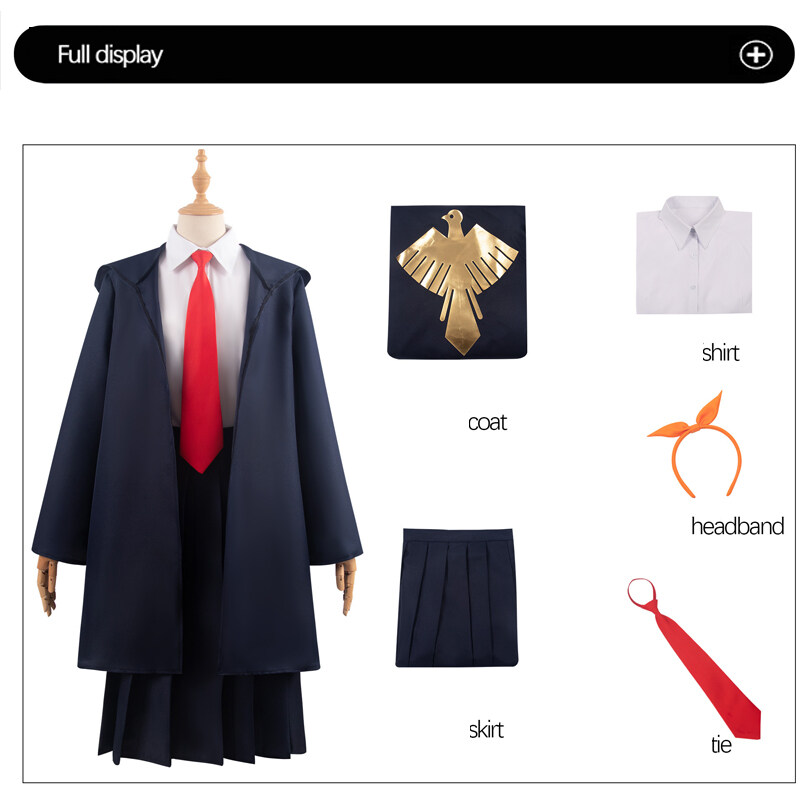The width and height of the screenshot is (800, 800).
Task: Select the orange bow headband image
Action: click(x=694, y=445)
